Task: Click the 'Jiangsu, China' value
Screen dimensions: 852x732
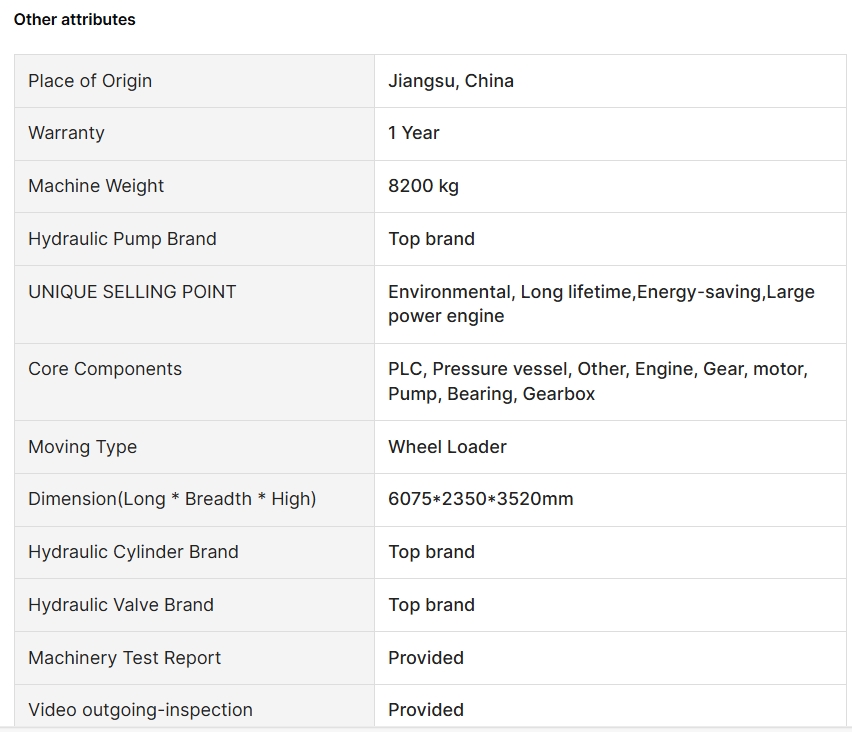Action: (451, 81)
